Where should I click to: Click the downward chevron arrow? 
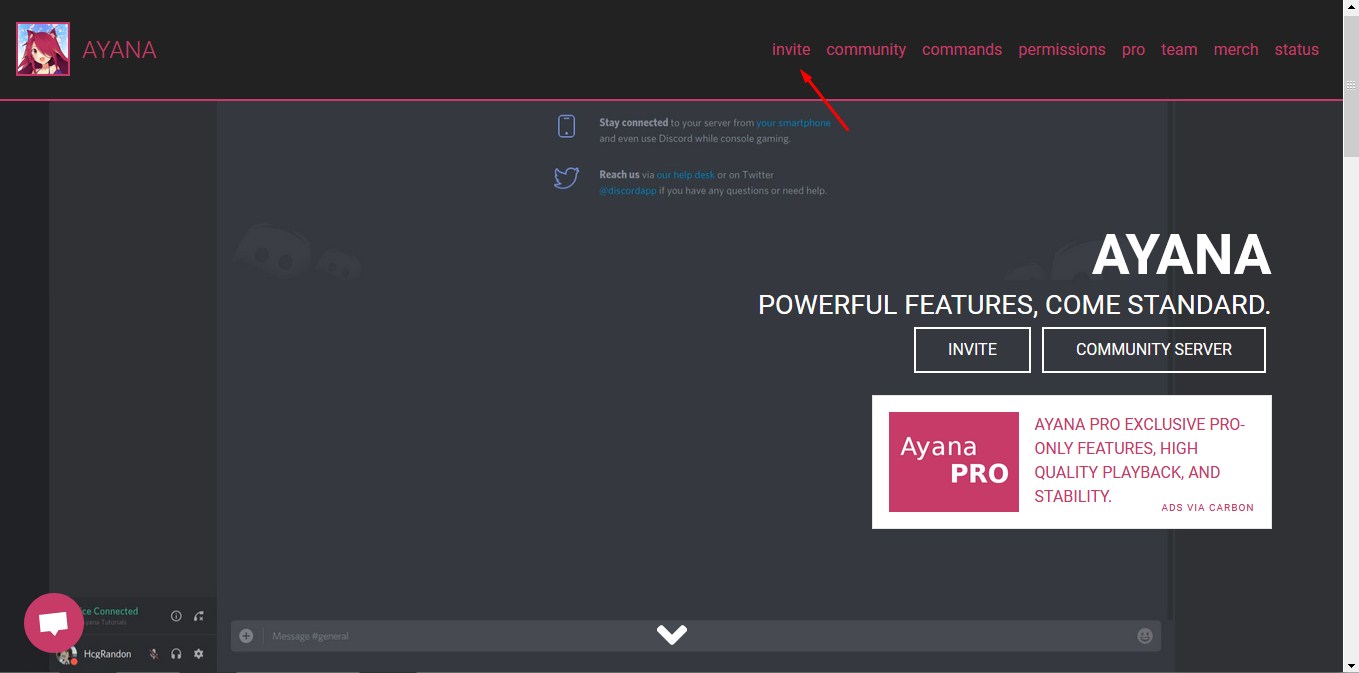pos(672,634)
